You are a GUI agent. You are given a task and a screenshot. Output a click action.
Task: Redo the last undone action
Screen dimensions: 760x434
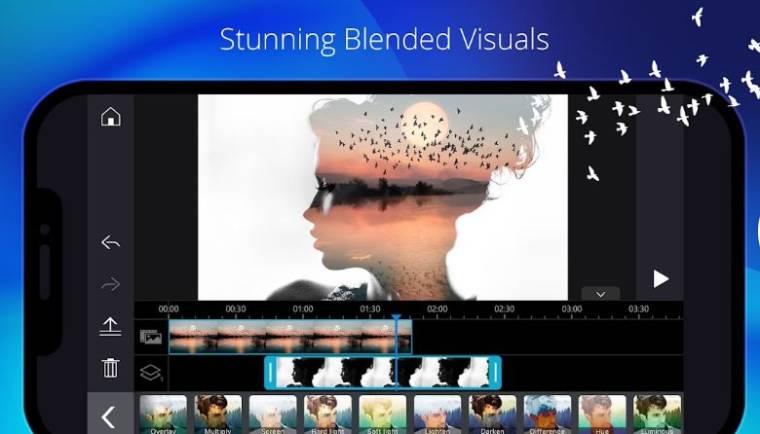pos(110,284)
